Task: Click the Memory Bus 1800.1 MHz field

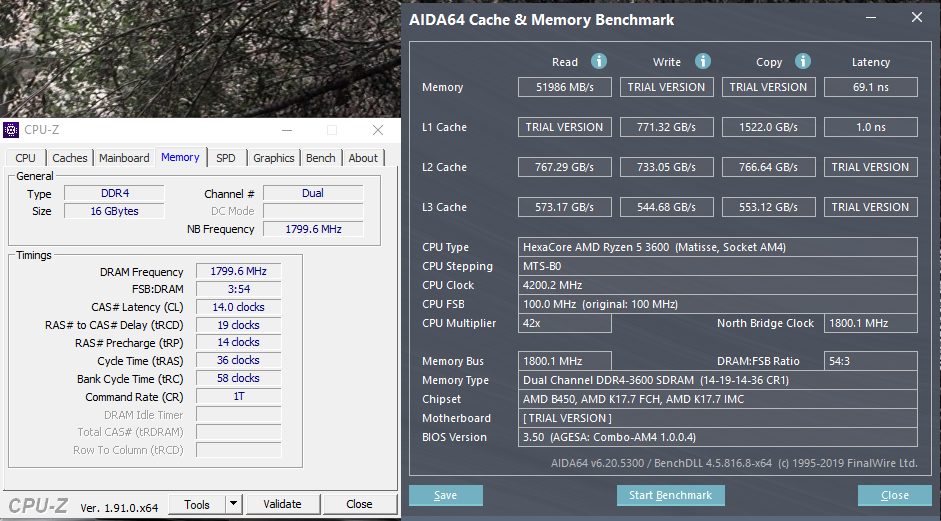Action: tap(565, 361)
